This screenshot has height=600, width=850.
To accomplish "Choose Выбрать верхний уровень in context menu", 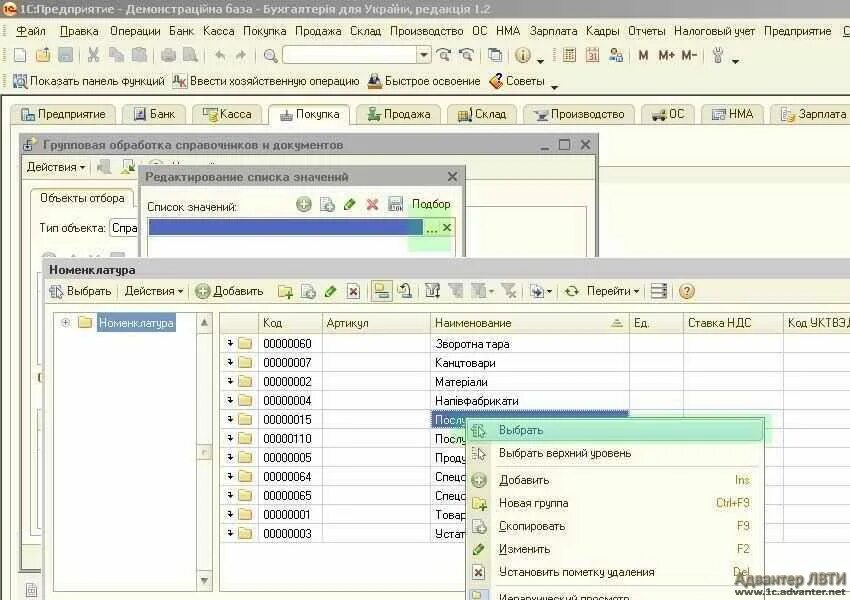I will [616, 453].
